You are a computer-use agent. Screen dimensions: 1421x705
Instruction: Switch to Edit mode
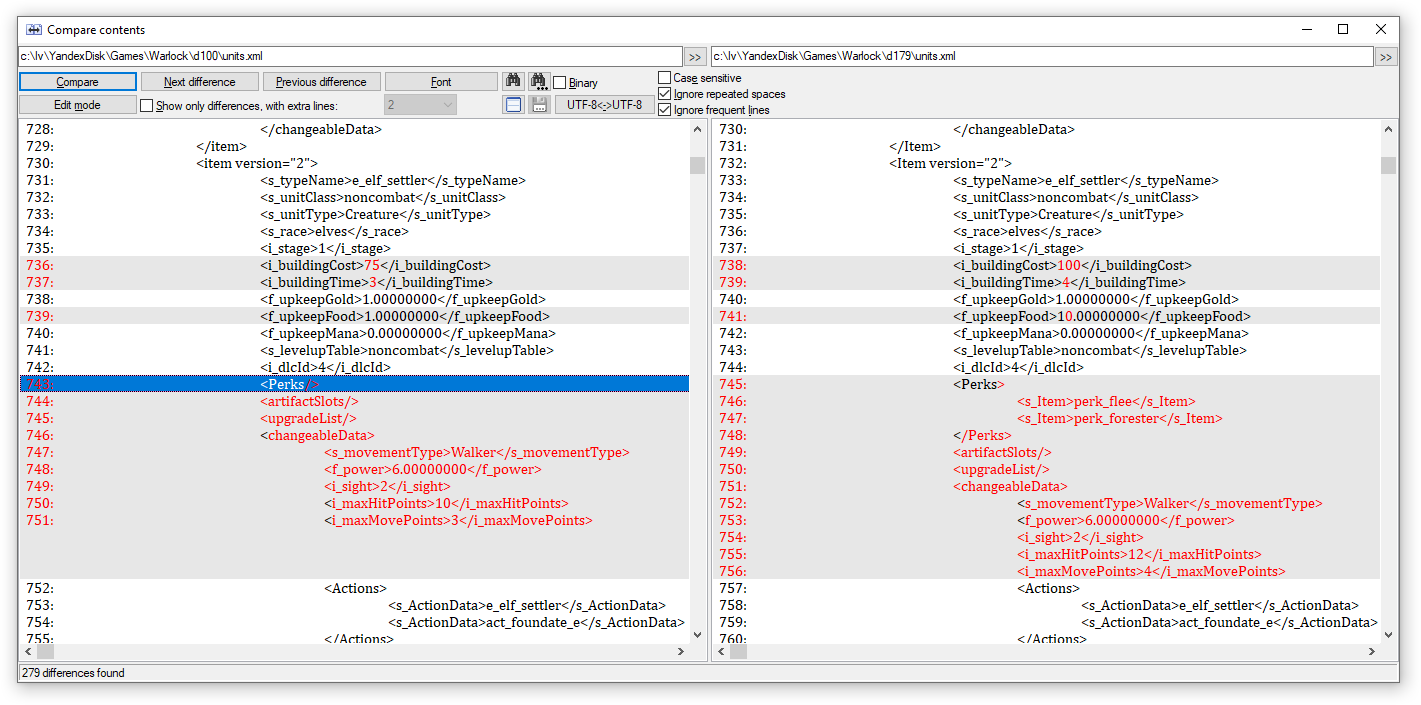tap(78, 105)
